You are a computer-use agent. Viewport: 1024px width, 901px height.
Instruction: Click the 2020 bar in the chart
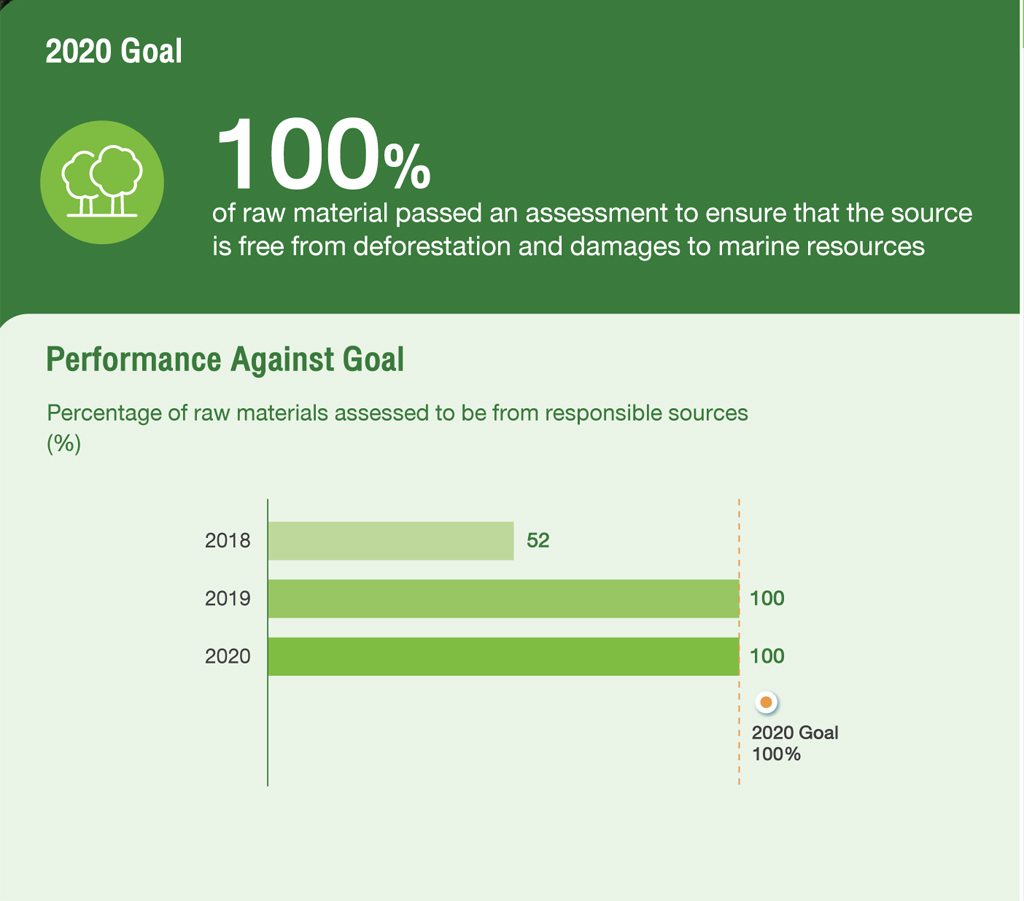504,656
